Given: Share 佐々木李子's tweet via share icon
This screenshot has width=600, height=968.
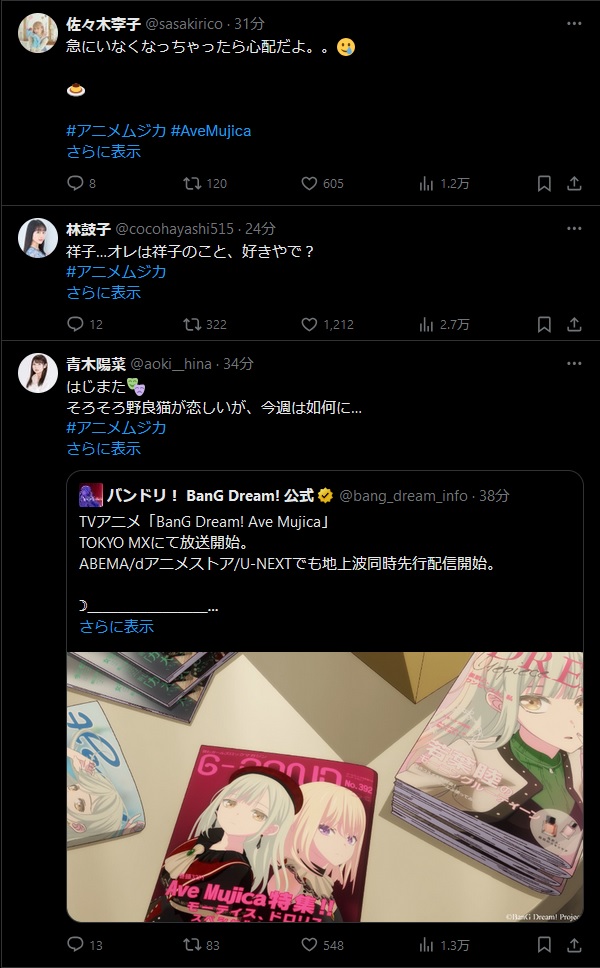Looking at the screenshot, I should (574, 183).
